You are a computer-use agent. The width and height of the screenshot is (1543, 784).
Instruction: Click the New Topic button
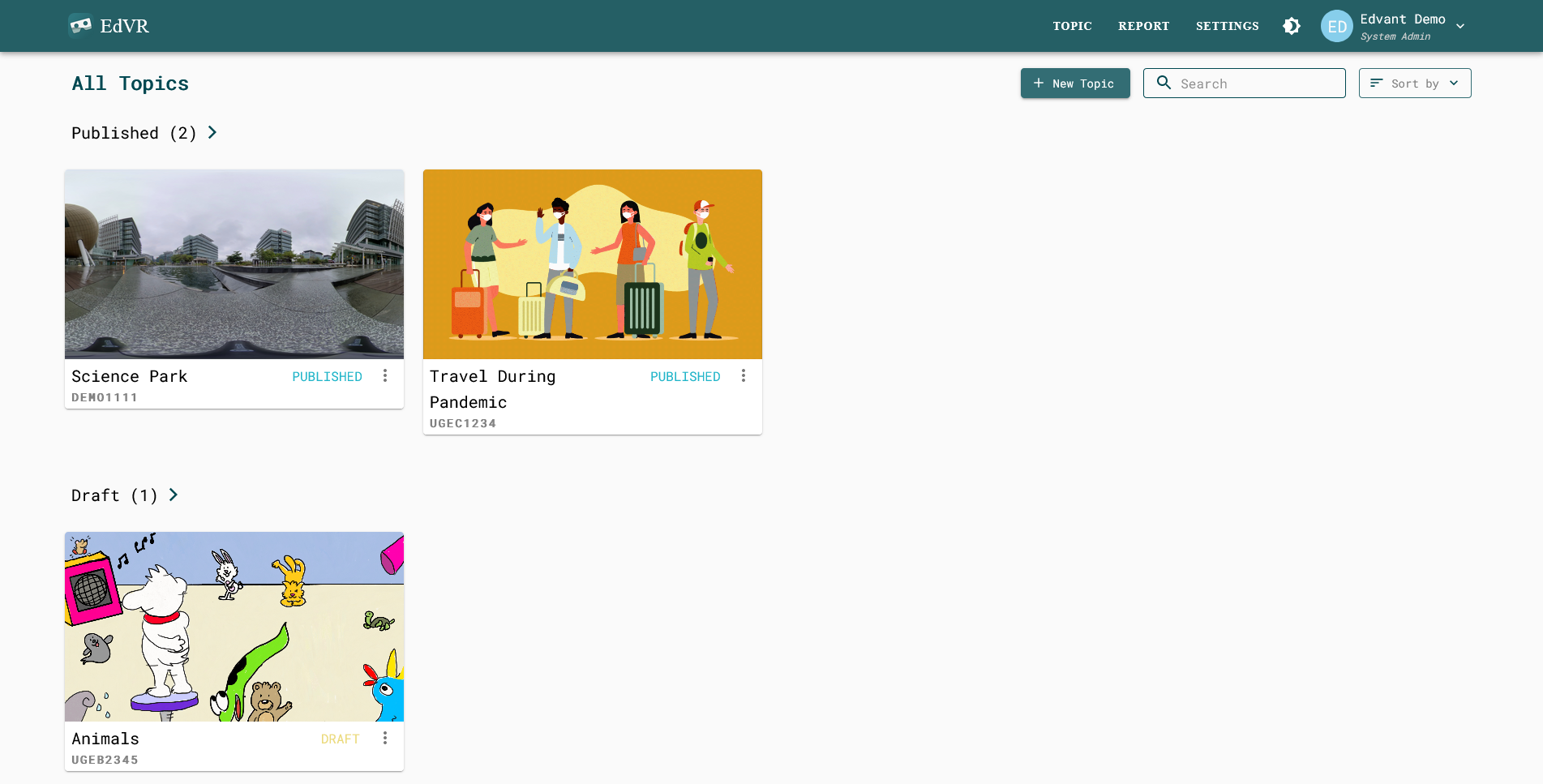tap(1074, 84)
